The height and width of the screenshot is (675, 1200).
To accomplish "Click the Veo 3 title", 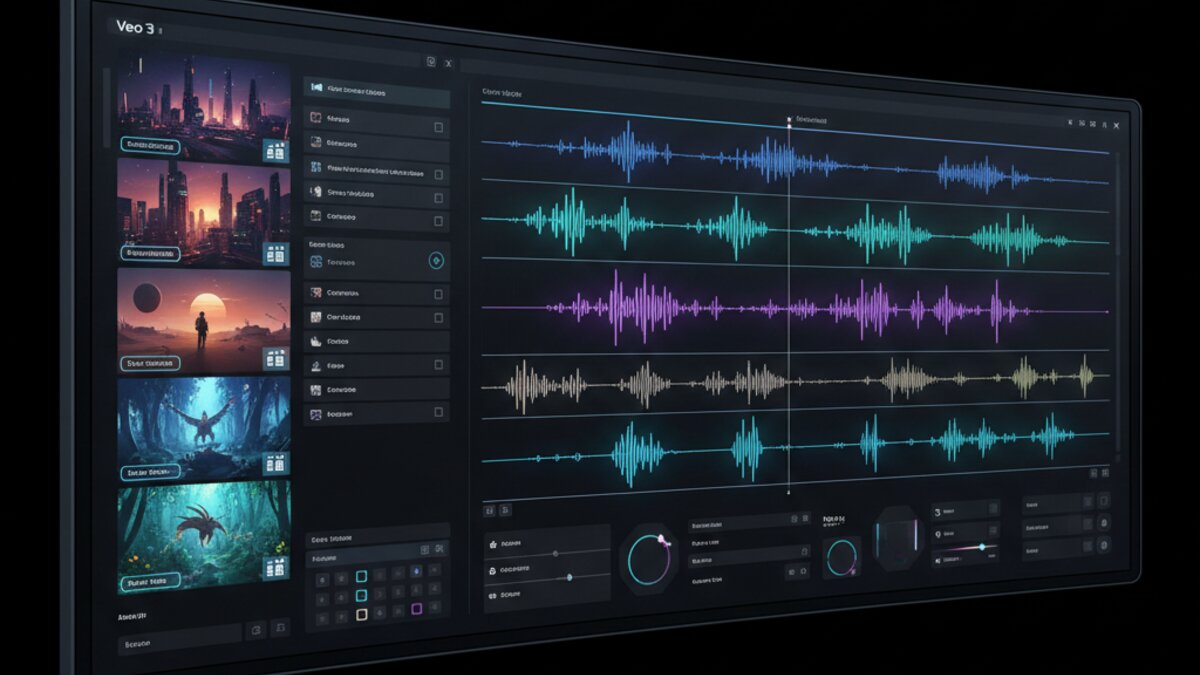I will (135, 29).
